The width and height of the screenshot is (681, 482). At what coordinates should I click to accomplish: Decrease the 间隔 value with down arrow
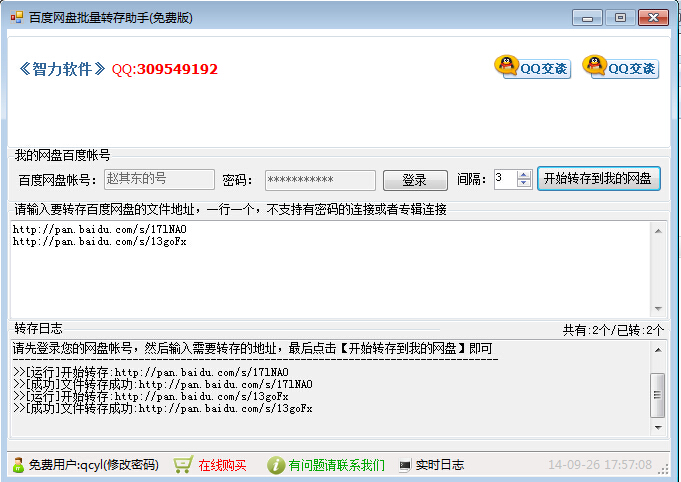tap(524, 183)
